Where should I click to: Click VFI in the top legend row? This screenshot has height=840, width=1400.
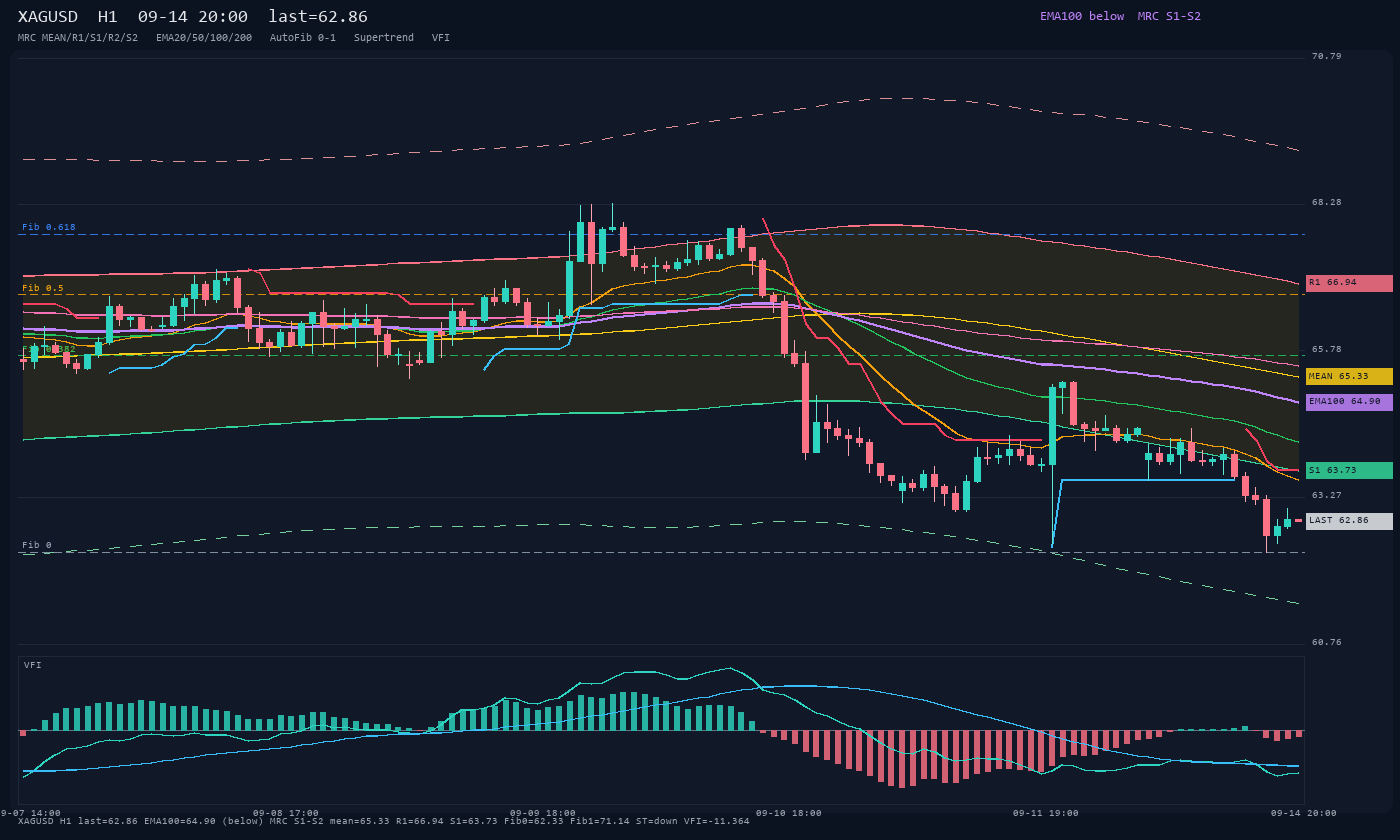[x=441, y=38]
